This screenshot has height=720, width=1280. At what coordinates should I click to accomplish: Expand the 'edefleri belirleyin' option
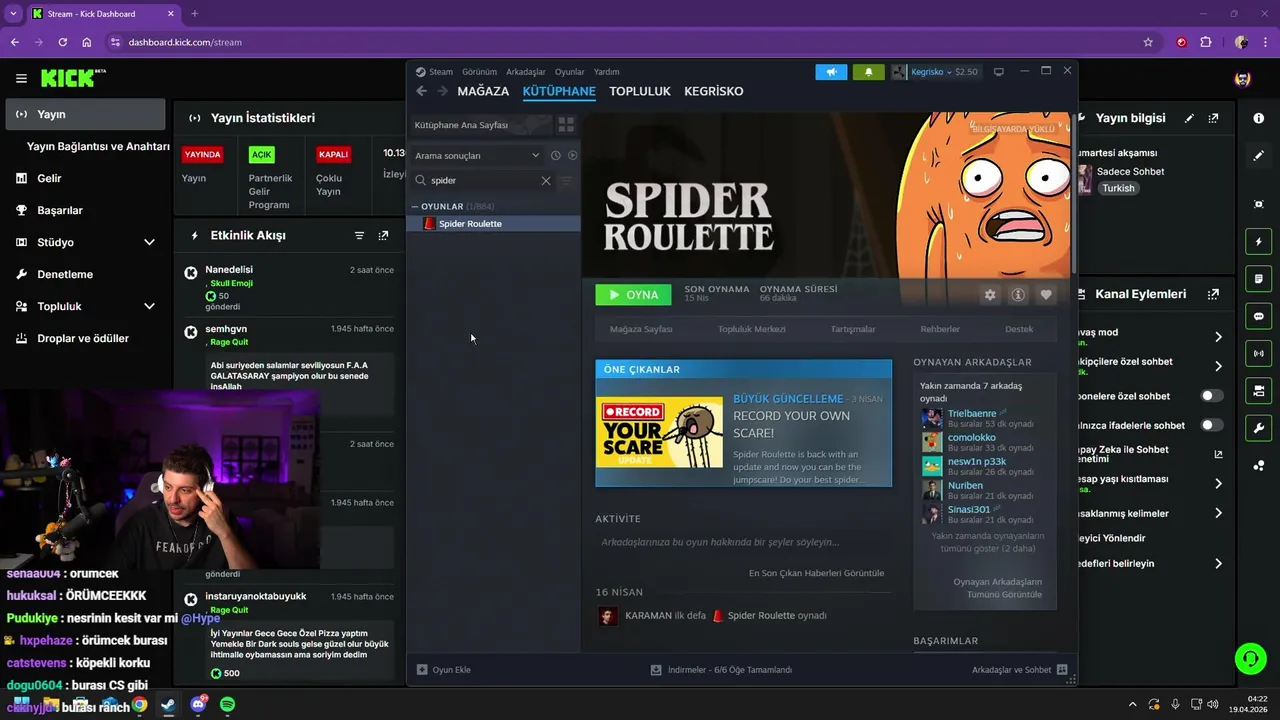[x=1218, y=564]
